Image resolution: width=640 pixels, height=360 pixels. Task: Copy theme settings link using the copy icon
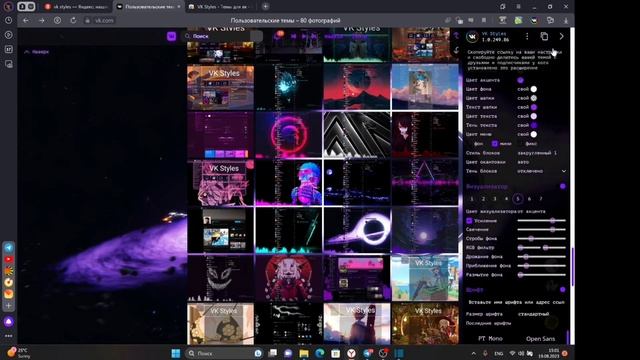click(x=544, y=36)
